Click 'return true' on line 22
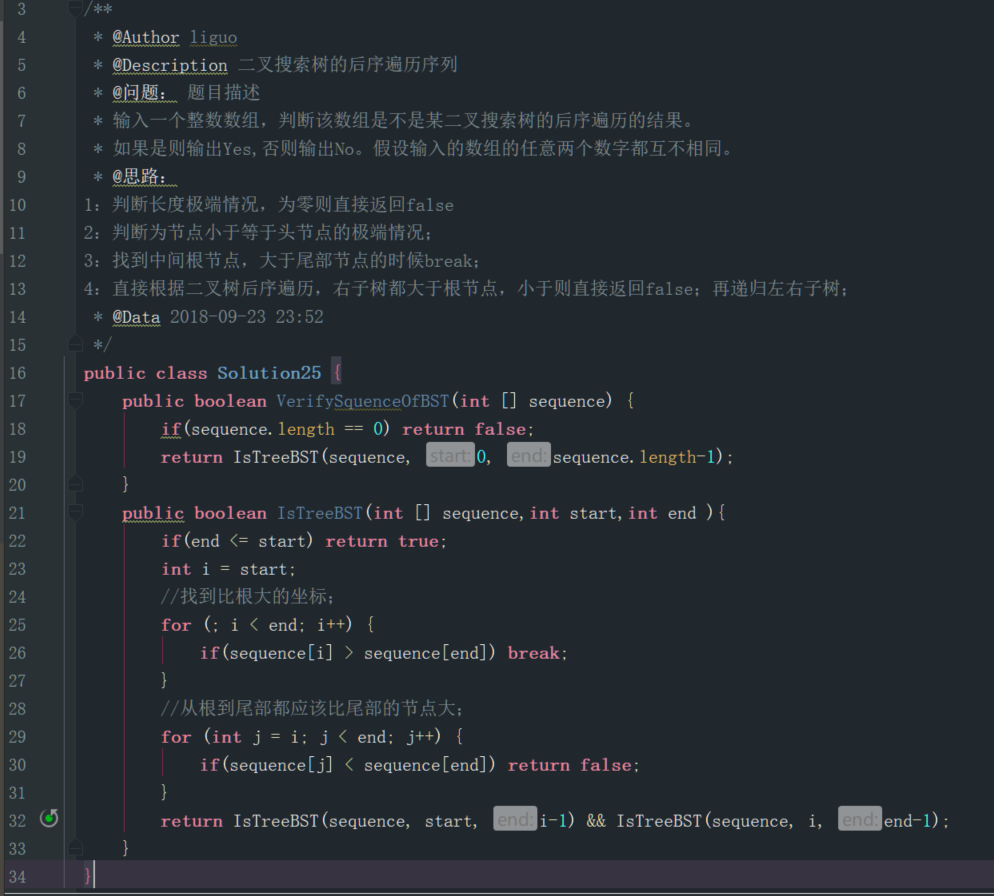Image resolution: width=994 pixels, height=896 pixels. [x=383, y=541]
